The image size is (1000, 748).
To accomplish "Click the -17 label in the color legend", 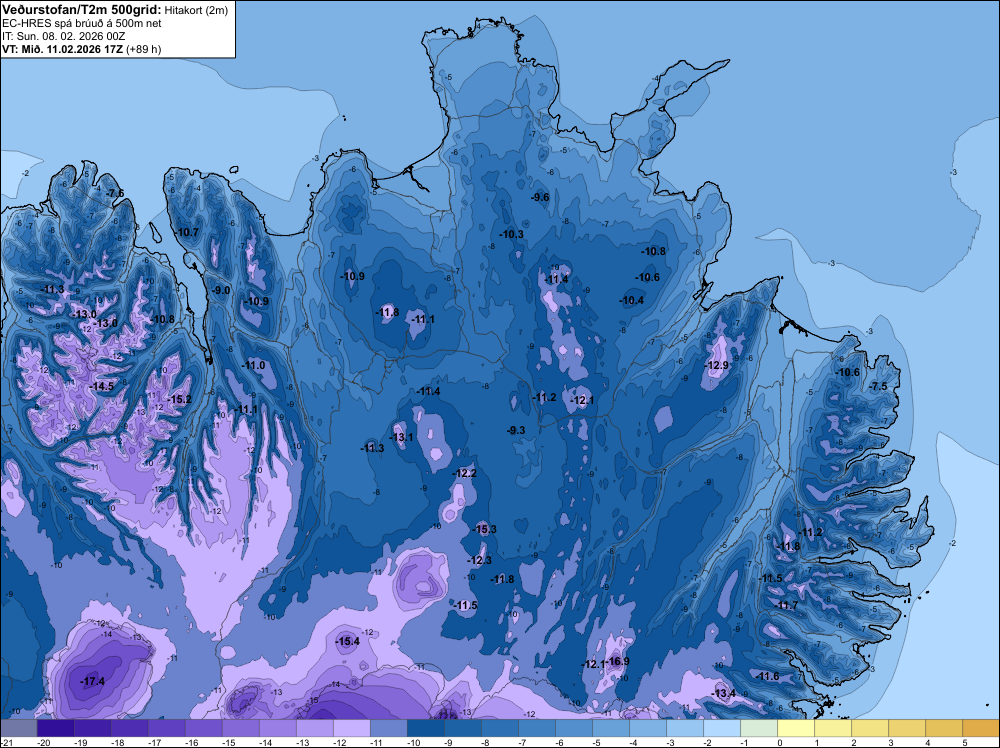I will point(154,743).
